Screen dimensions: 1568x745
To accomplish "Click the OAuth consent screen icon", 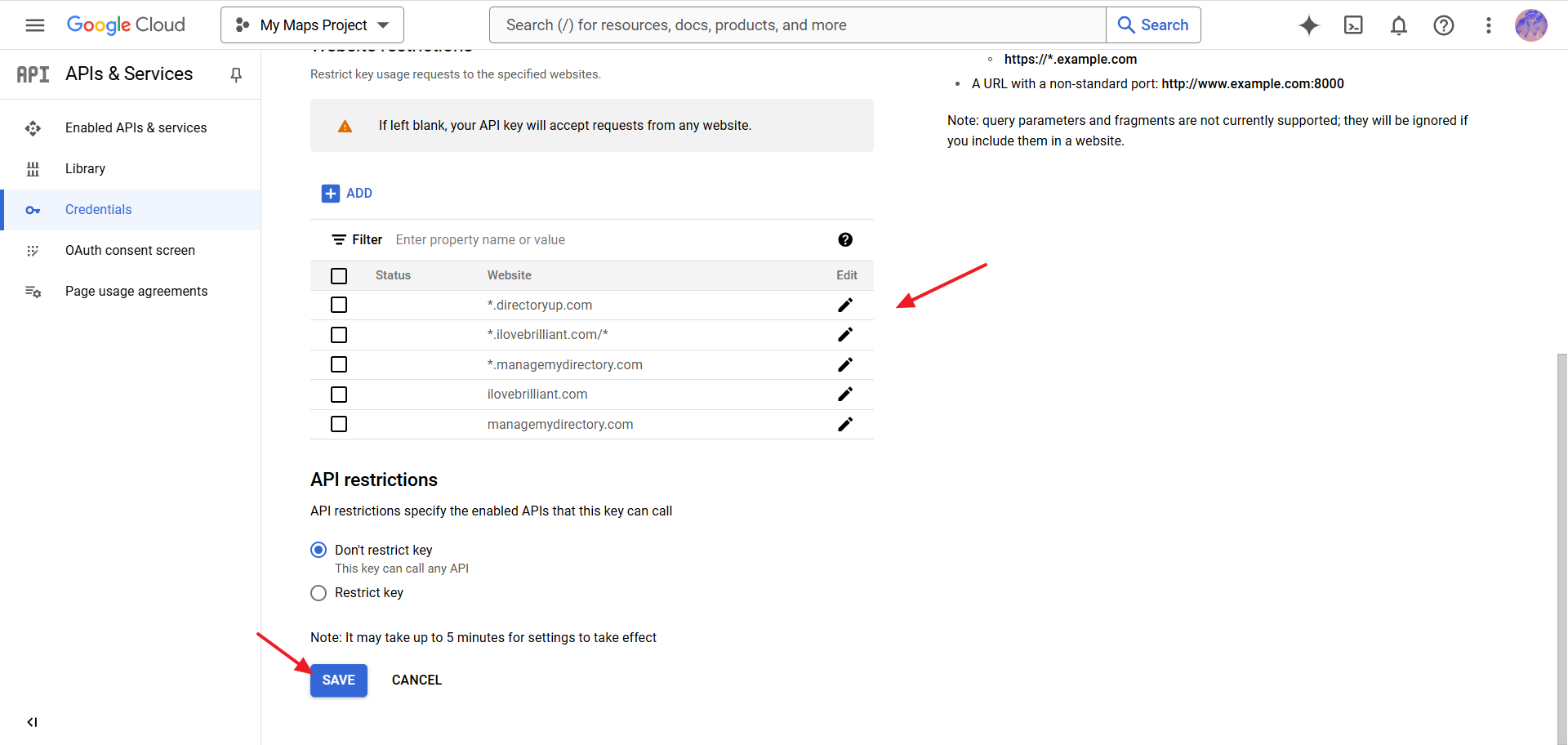I will coord(33,251).
